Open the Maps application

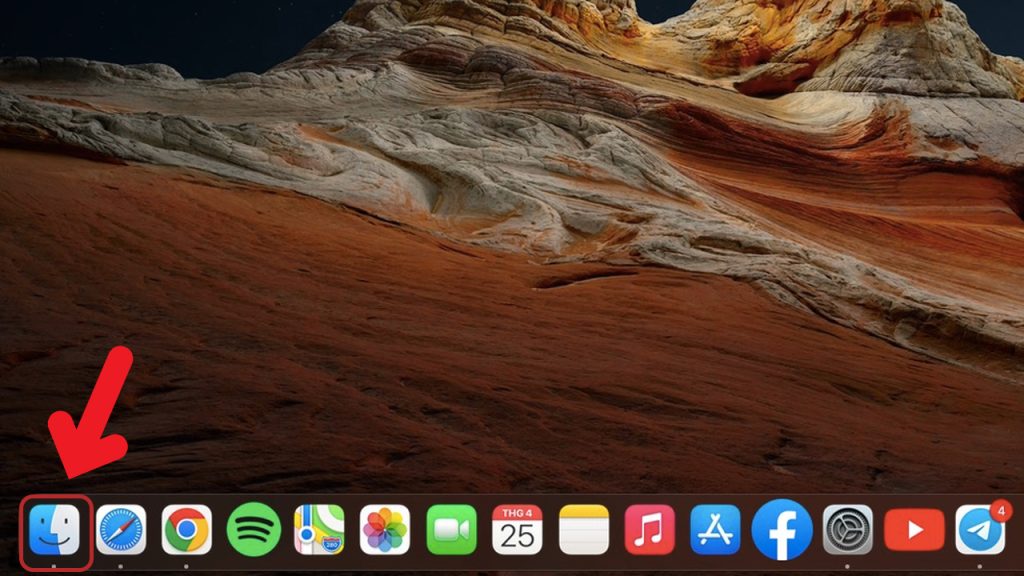pyautogui.click(x=319, y=529)
